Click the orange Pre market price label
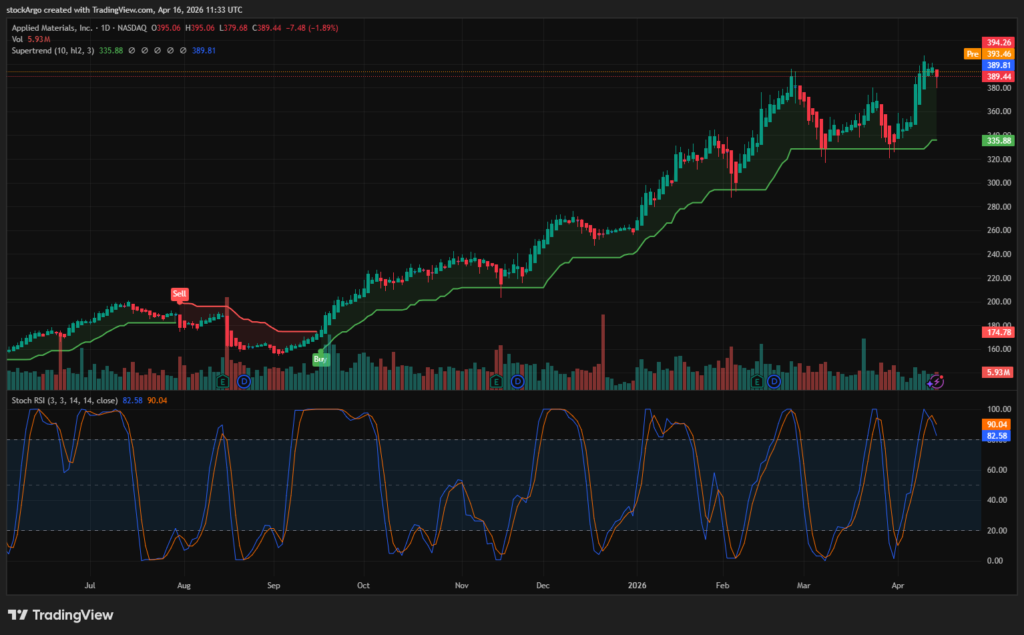Image resolution: width=1024 pixels, height=635 pixels. [971, 53]
